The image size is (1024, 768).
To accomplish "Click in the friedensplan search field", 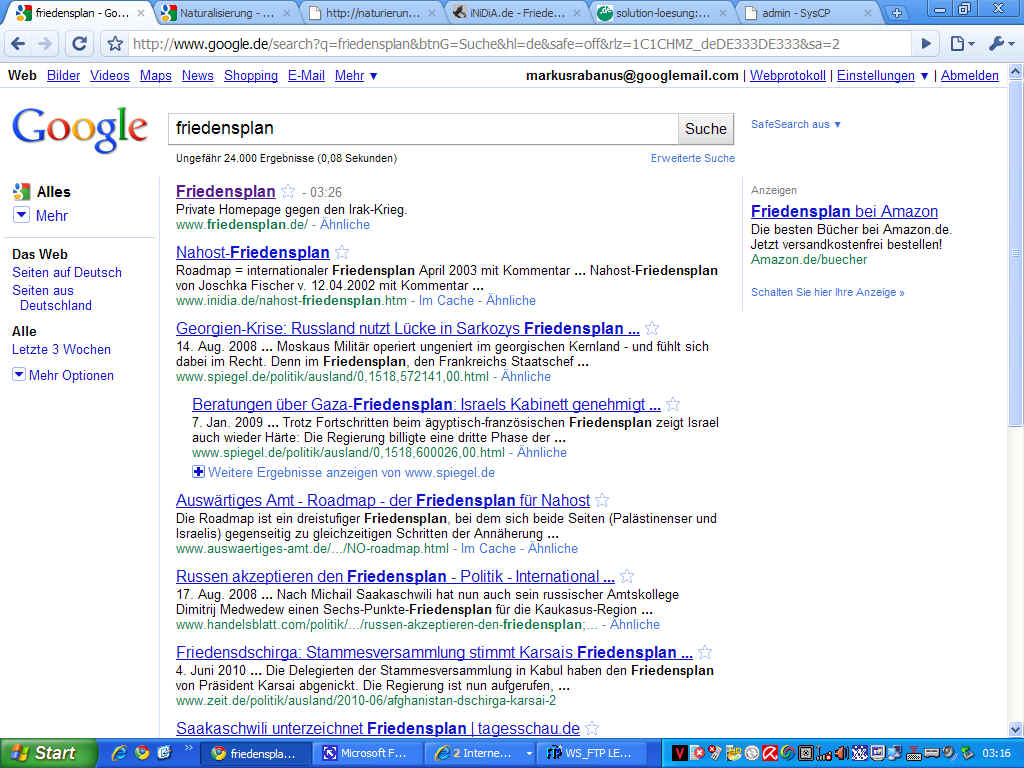I will coord(423,129).
